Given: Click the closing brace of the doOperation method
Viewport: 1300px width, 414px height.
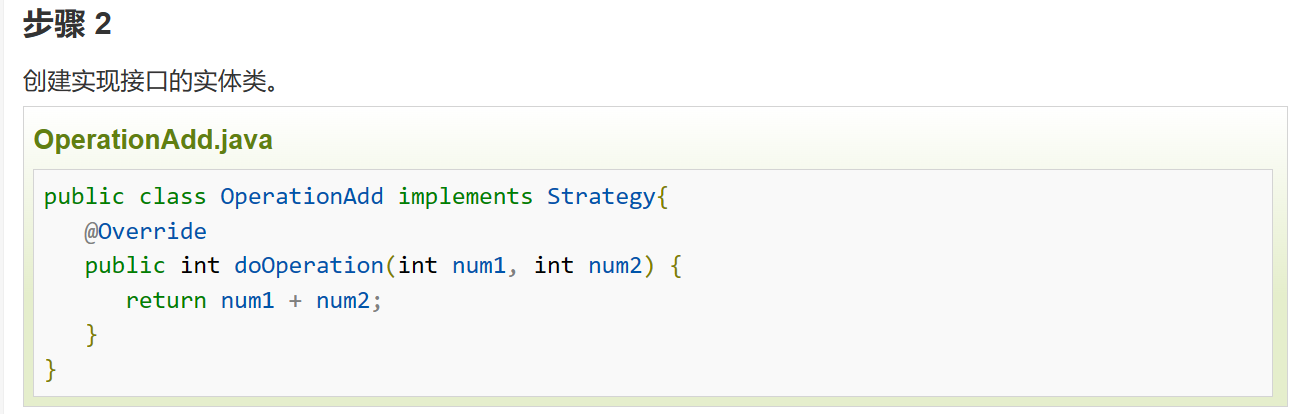Looking at the screenshot, I should tap(92, 335).
